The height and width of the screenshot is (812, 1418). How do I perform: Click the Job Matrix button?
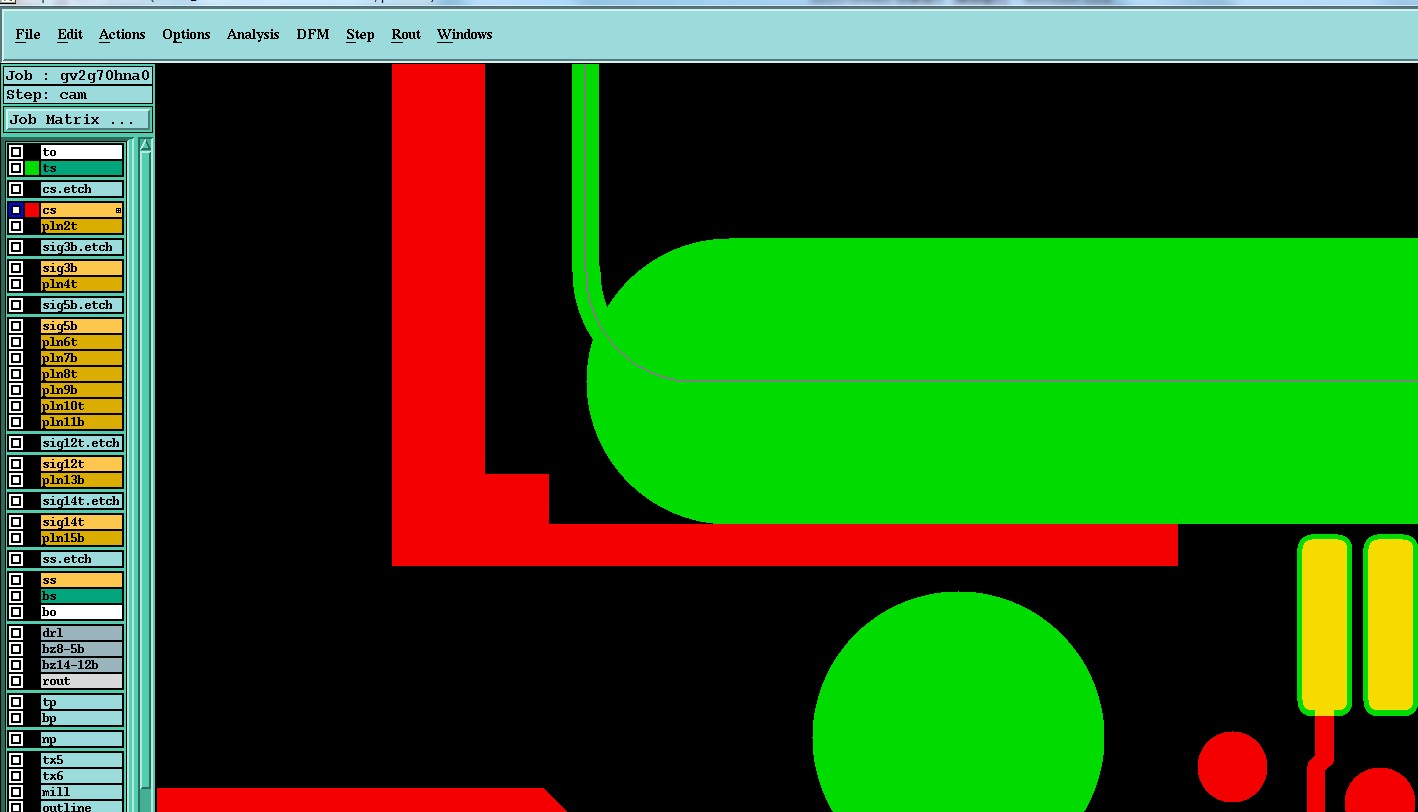click(x=78, y=119)
